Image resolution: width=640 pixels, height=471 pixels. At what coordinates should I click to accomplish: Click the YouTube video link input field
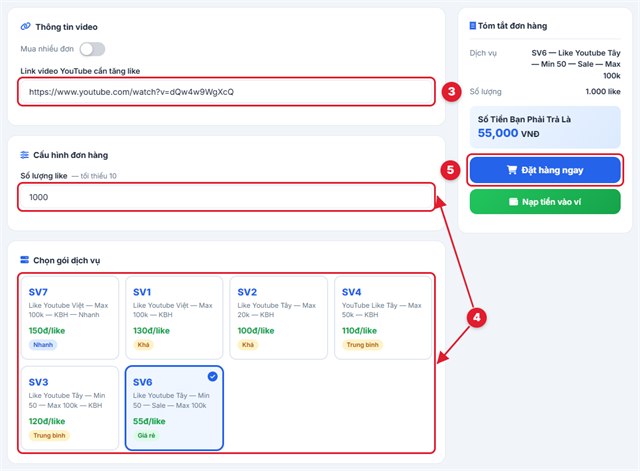[x=227, y=92]
